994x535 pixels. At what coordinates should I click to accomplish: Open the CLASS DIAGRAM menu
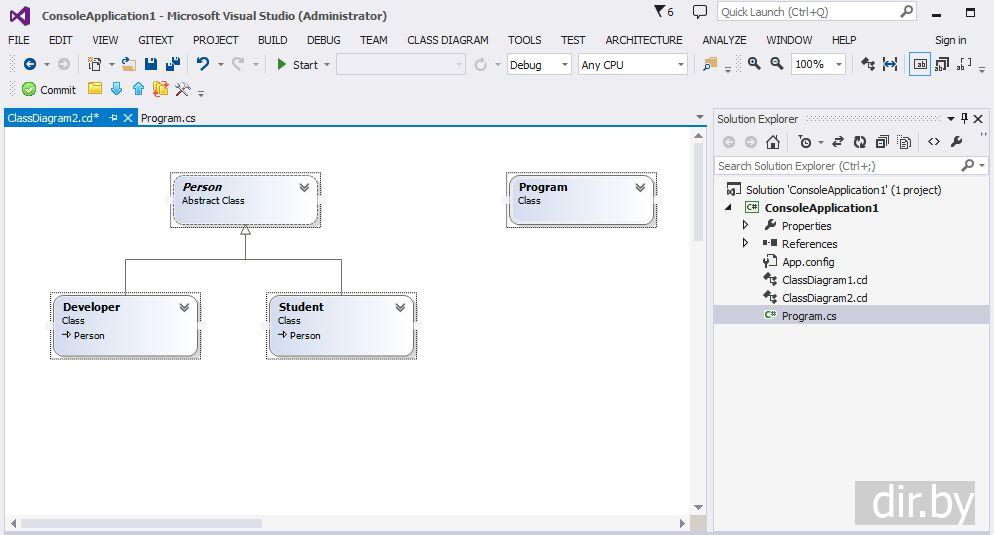pos(447,40)
